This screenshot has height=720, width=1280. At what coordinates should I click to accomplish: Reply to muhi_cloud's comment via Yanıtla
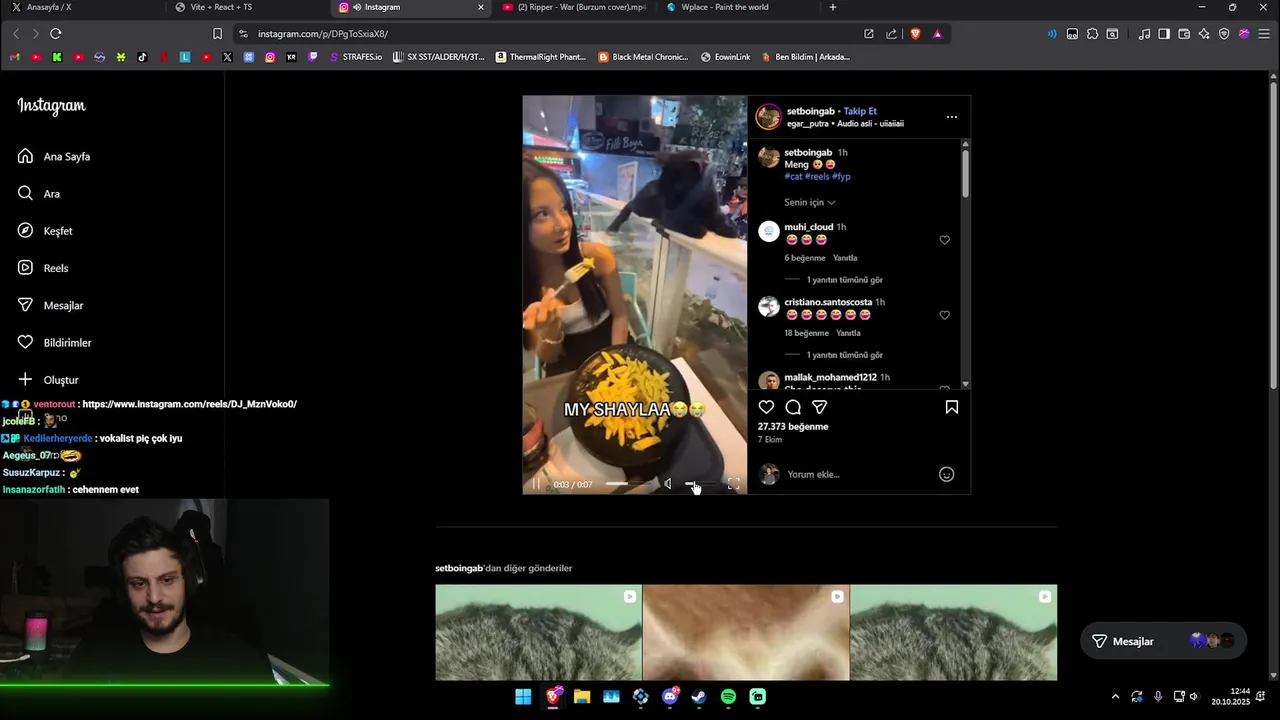pos(845,258)
